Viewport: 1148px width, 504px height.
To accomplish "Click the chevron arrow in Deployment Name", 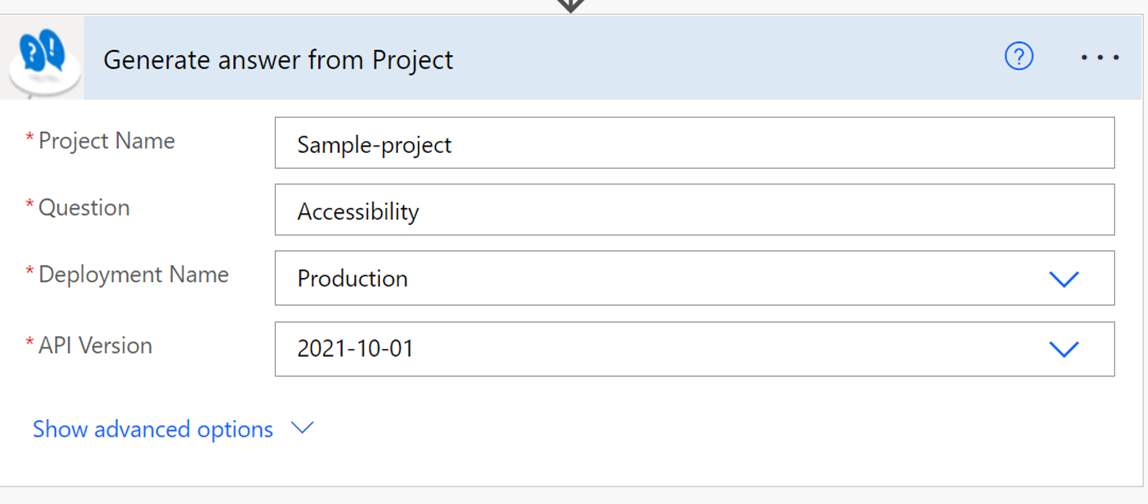I will coord(1064,279).
